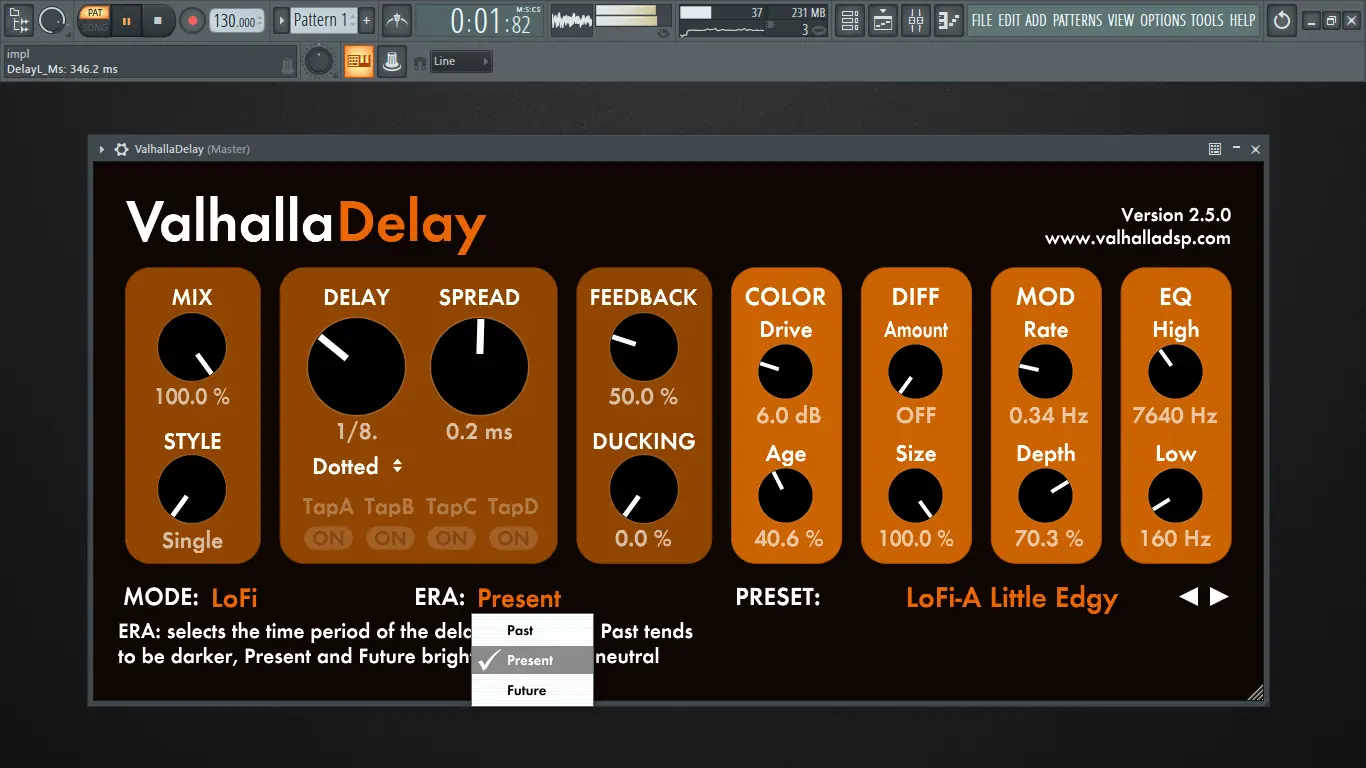Open the PATTERNS menu
Viewport: 1366px width, 768px height.
click(1077, 20)
